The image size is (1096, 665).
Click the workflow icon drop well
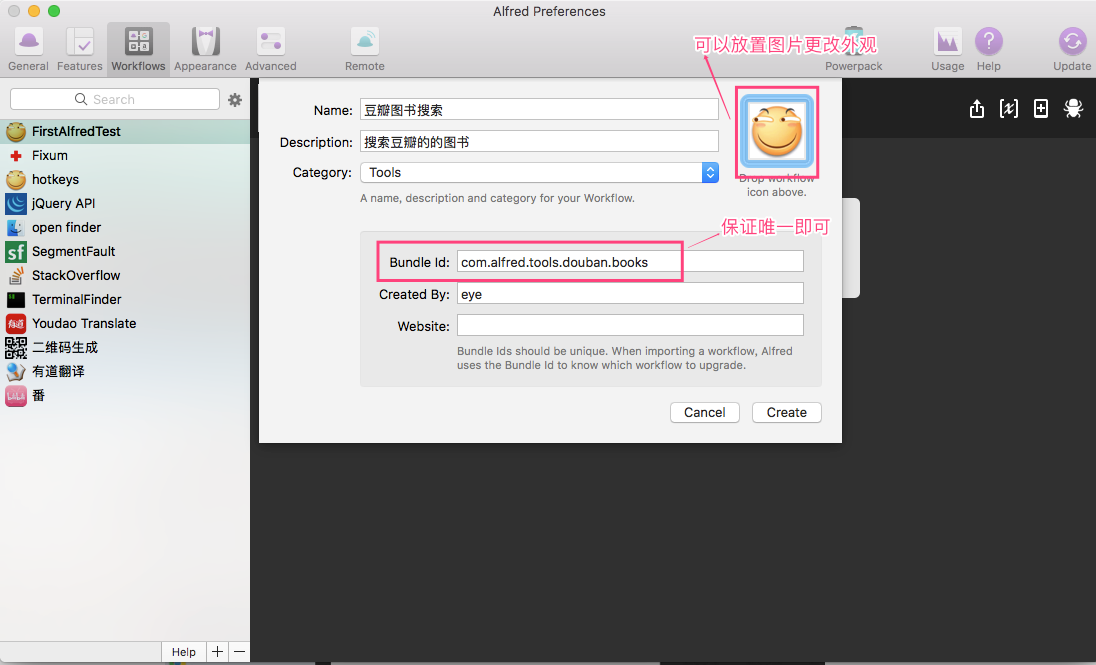coord(777,132)
